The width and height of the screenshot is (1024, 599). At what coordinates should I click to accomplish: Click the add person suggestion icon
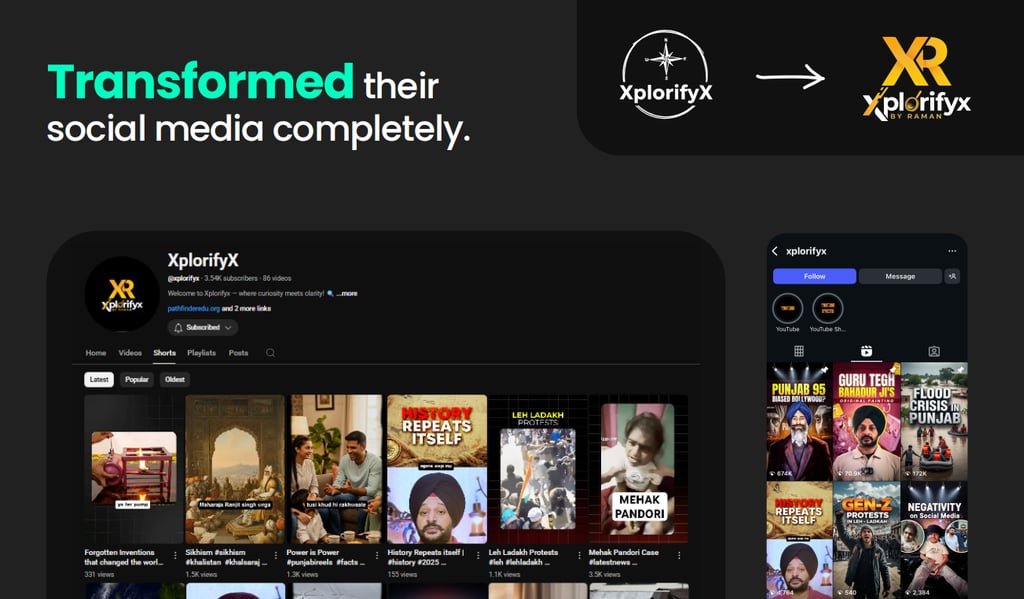(952, 276)
